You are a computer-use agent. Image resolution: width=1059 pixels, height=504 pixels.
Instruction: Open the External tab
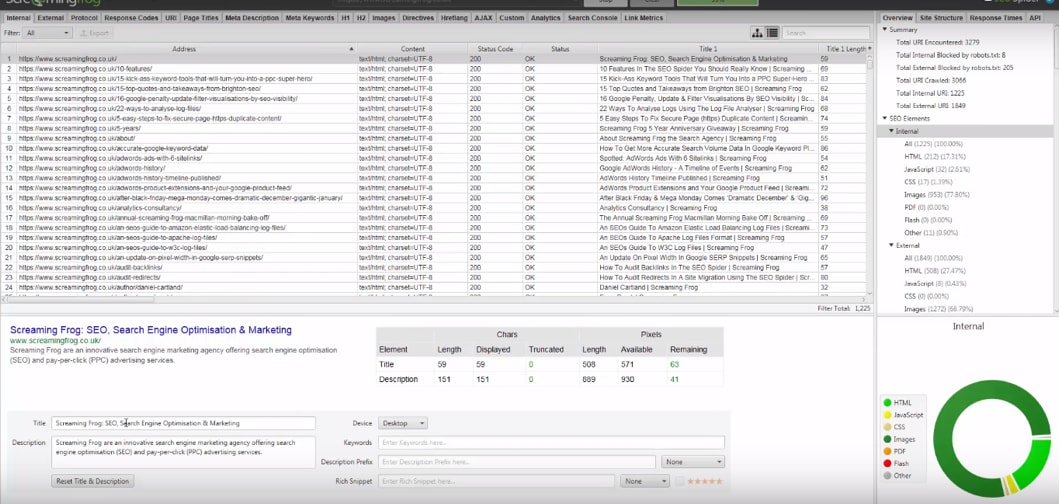(x=51, y=18)
